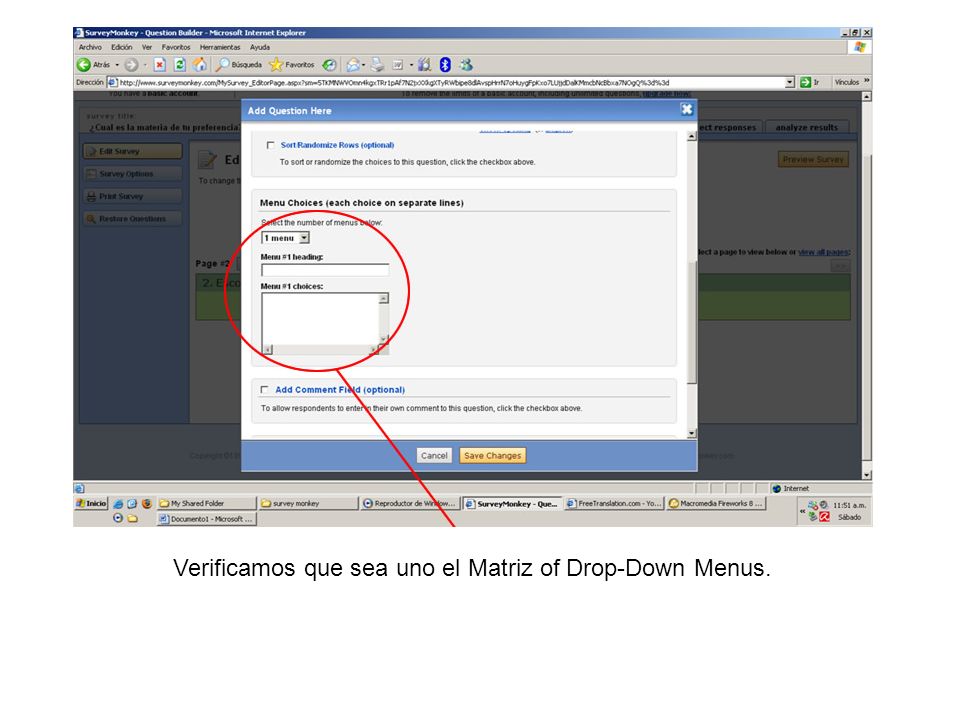Click the dialog scrollbar up arrow
This screenshot has height=720, width=960.
click(x=692, y=137)
